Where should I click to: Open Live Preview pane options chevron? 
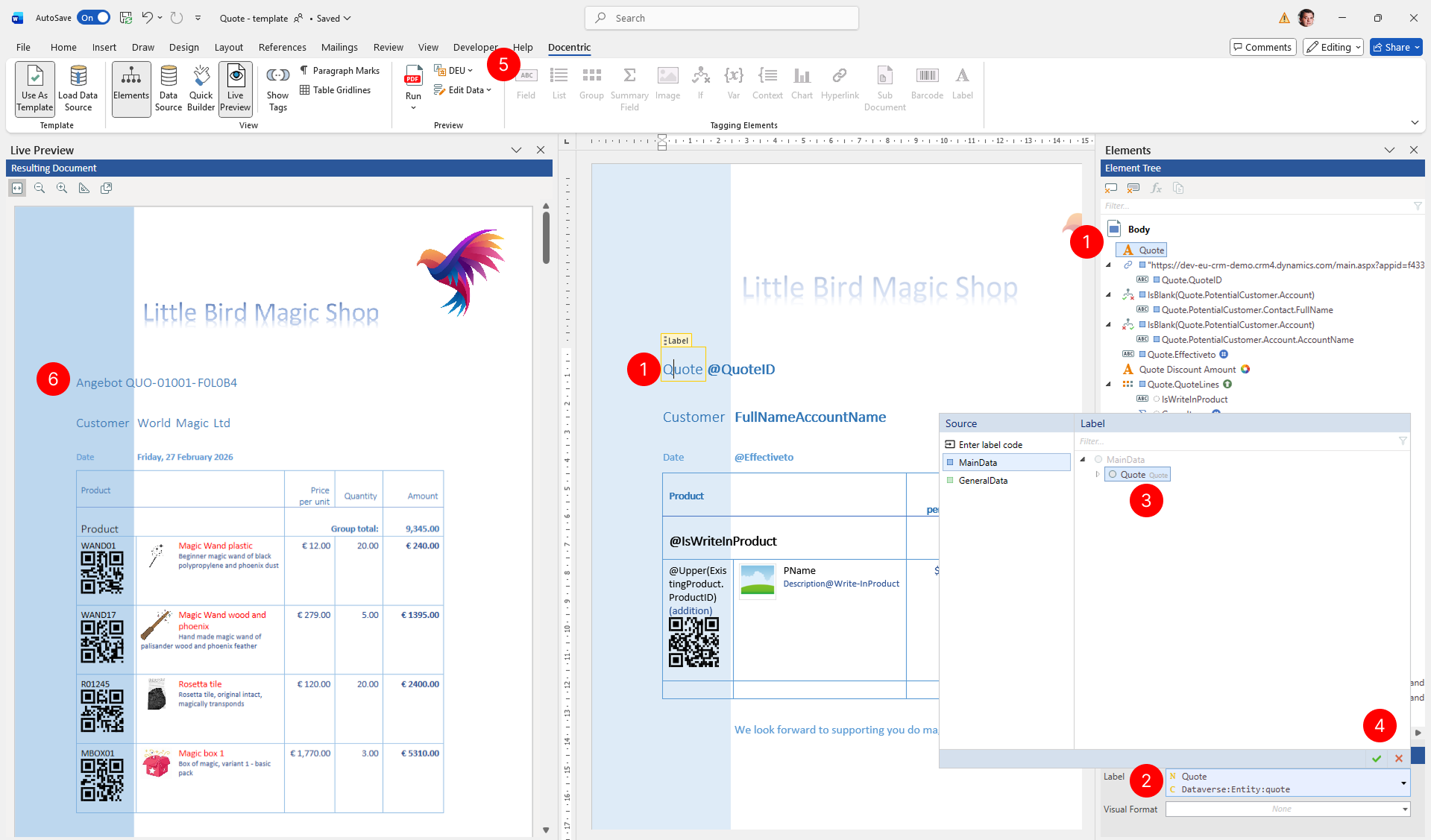click(x=516, y=150)
